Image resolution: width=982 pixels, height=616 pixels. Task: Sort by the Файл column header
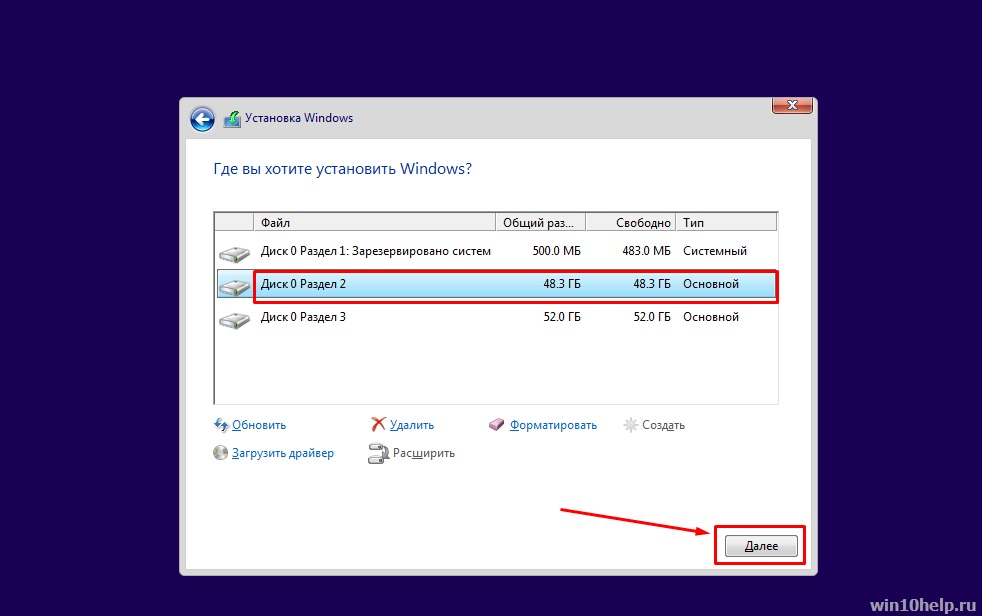click(x=375, y=222)
